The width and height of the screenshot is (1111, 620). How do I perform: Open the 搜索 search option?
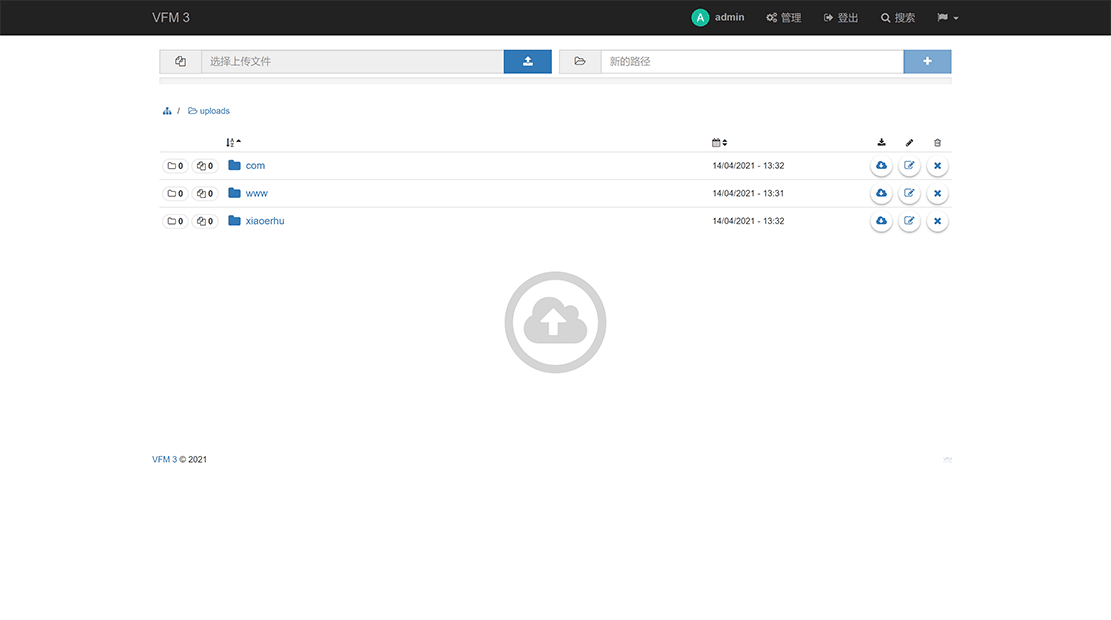pos(897,18)
